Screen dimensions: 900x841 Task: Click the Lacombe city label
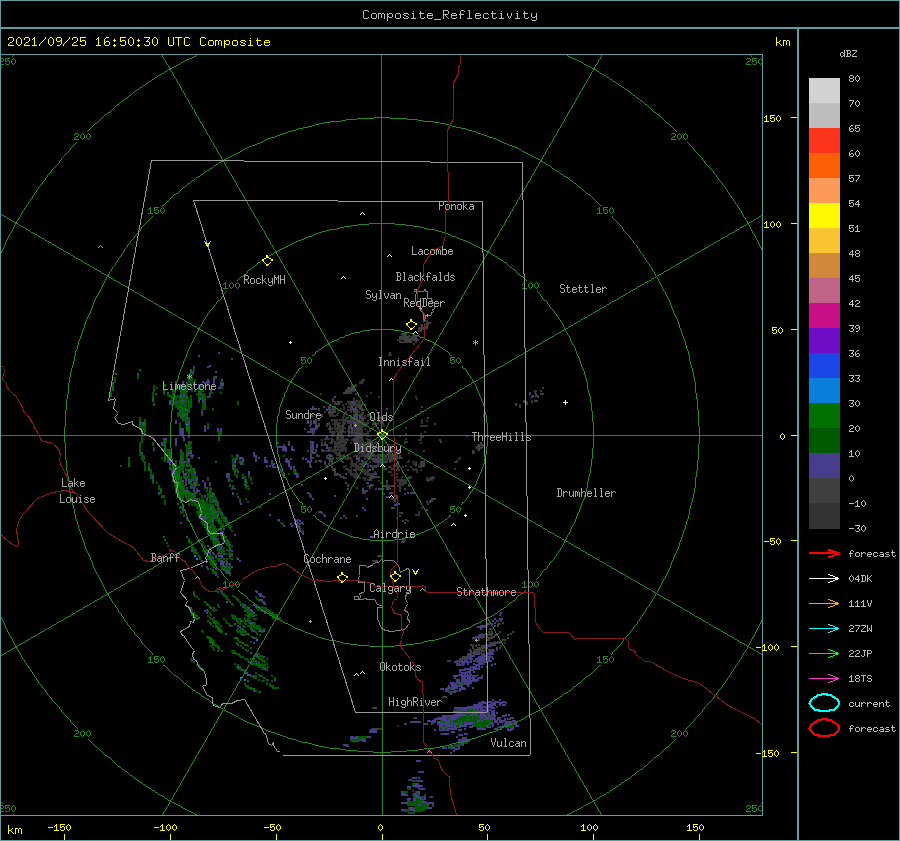pyautogui.click(x=432, y=251)
